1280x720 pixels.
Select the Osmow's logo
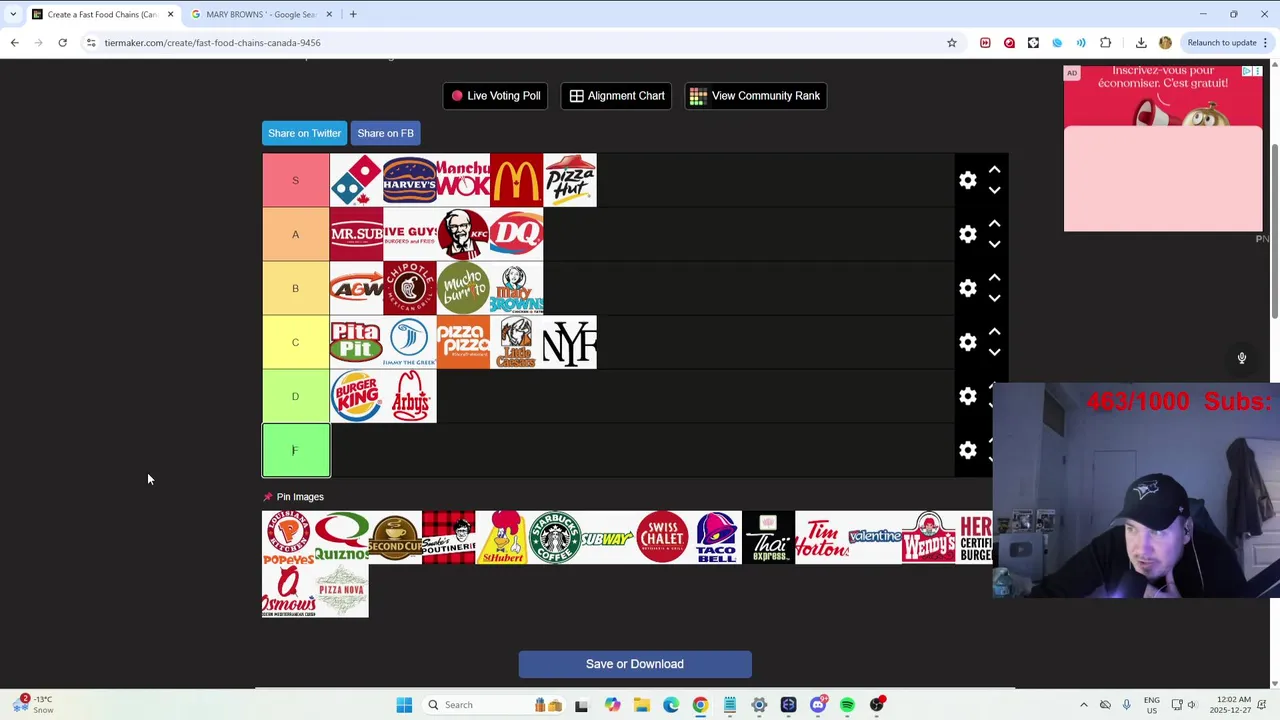pyautogui.click(x=288, y=591)
